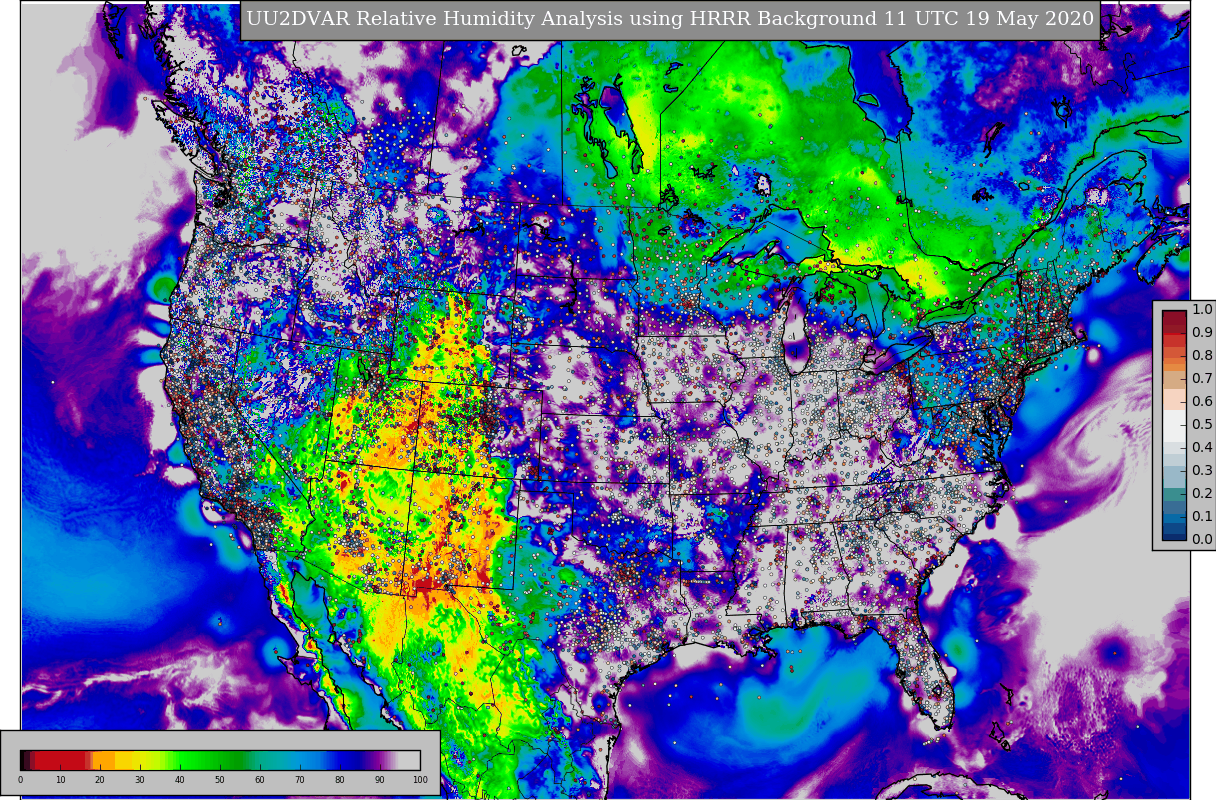Click the 60 tick label on humidity colorbar
This screenshot has height=800, width=1216.
260,780
